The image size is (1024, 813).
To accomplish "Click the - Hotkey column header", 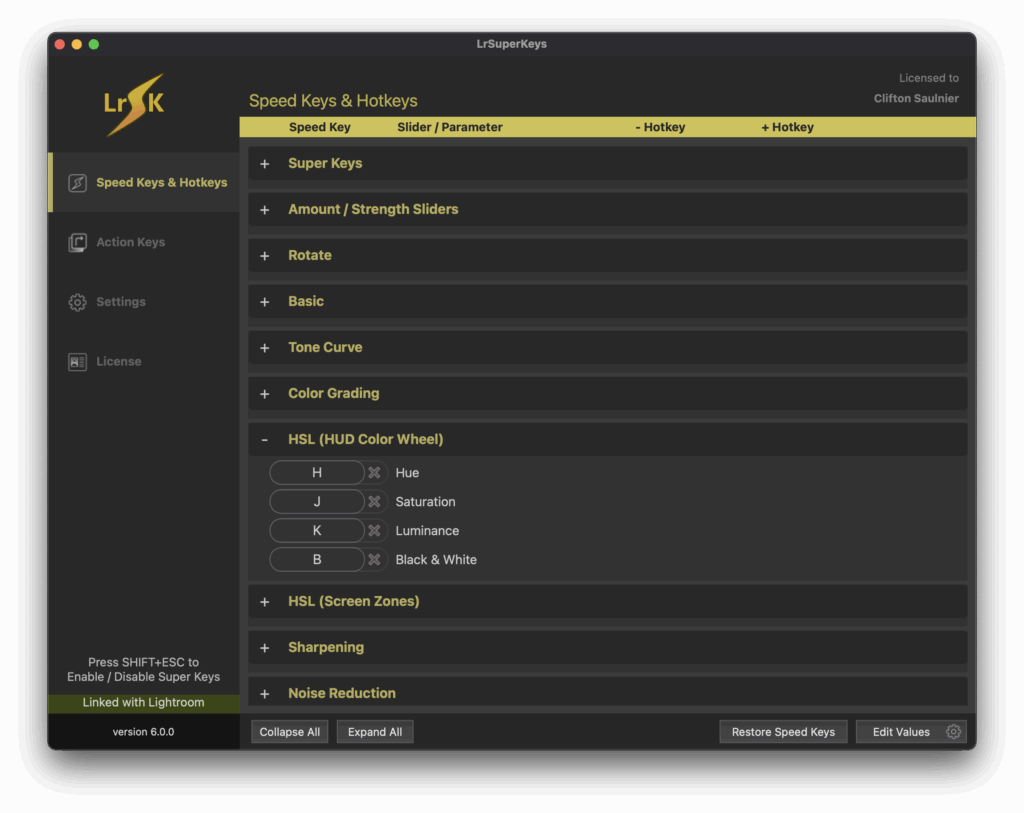I will 660,127.
